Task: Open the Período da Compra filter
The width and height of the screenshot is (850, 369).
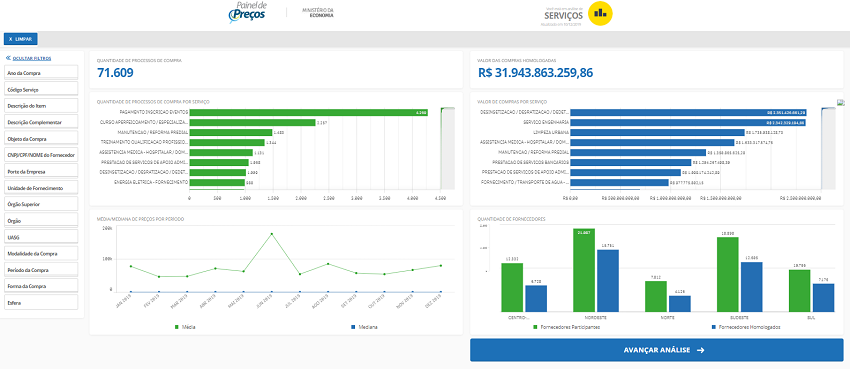Action: pyautogui.click(x=42, y=269)
